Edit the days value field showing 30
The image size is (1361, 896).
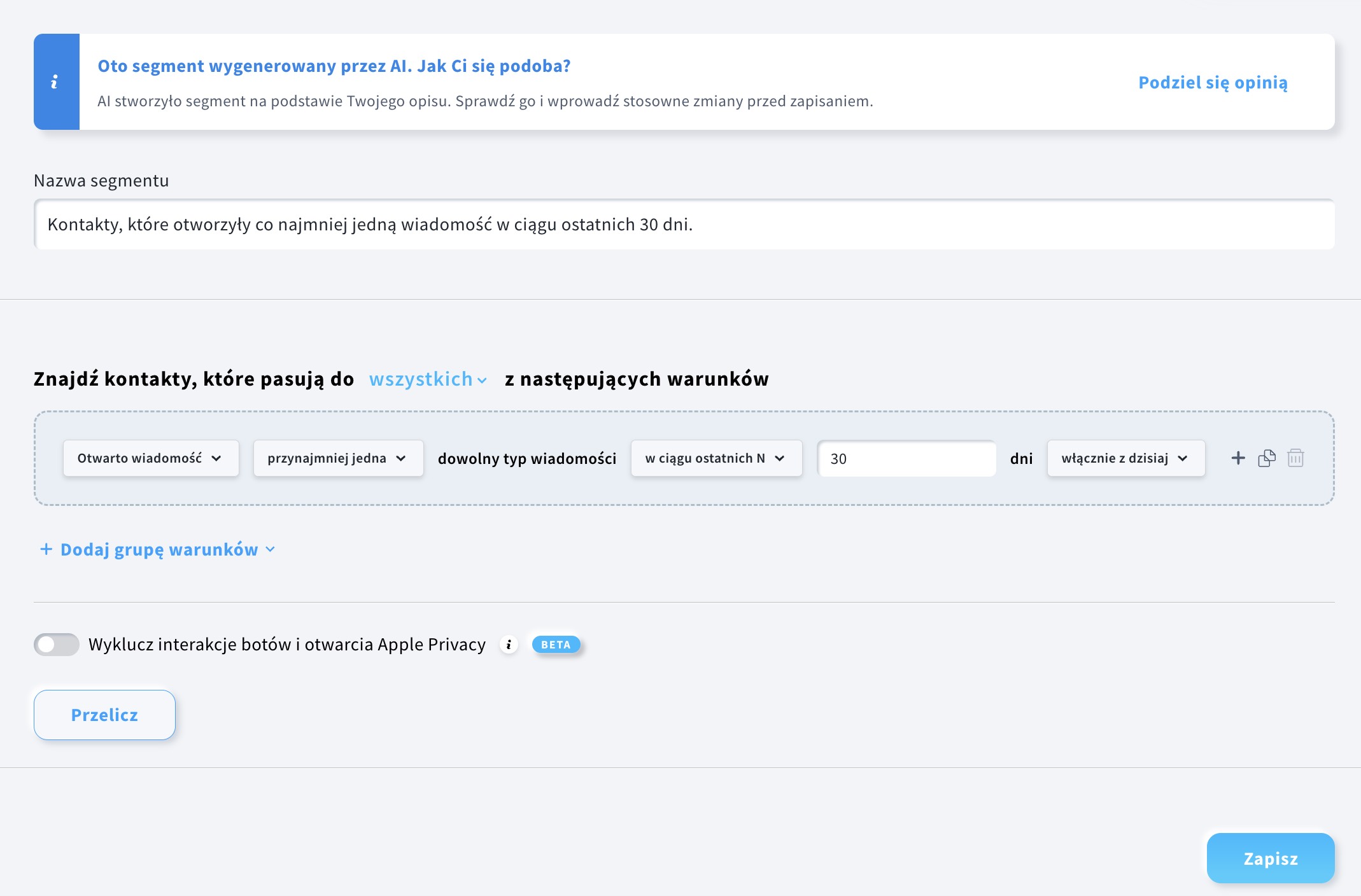tap(906, 458)
